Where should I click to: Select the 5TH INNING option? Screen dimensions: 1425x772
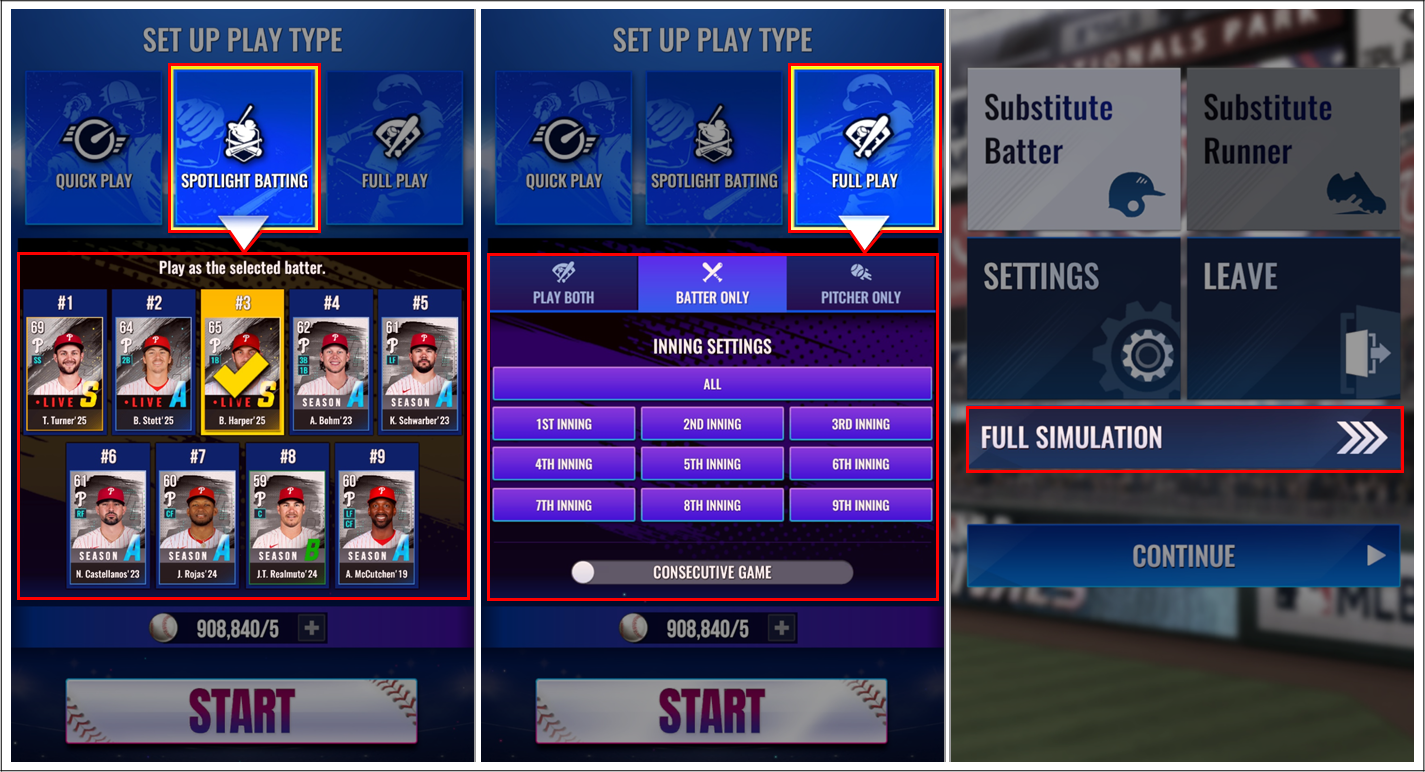coord(712,464)
